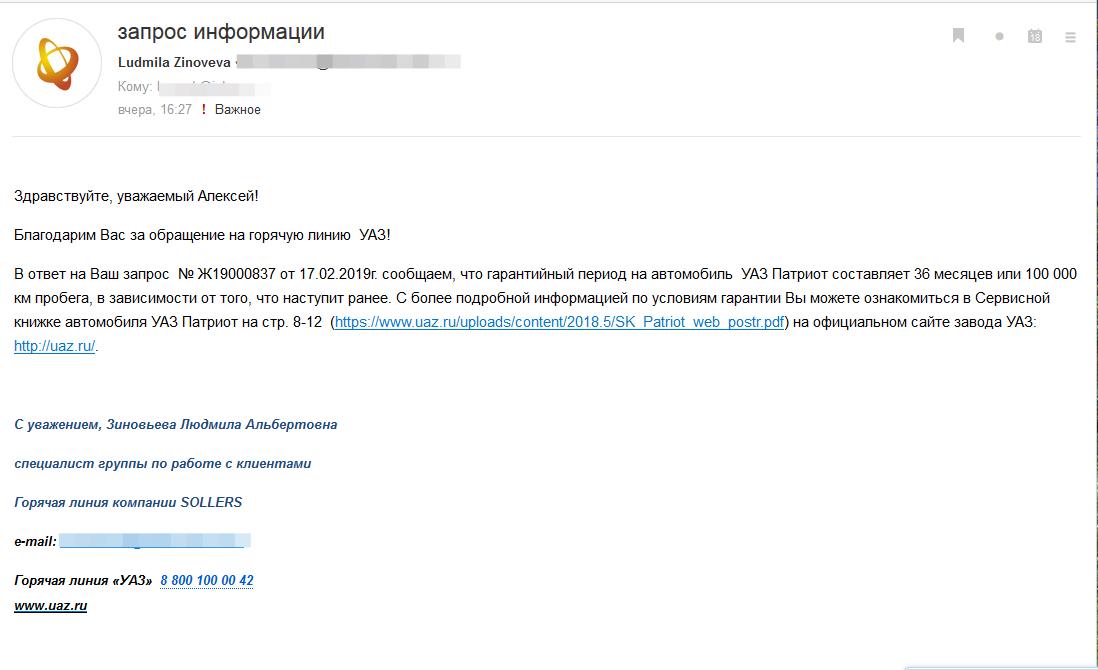
Task: Click the signature name "Зиновьева Людмила Альбертовна"
Action: [x=221, y=424]
